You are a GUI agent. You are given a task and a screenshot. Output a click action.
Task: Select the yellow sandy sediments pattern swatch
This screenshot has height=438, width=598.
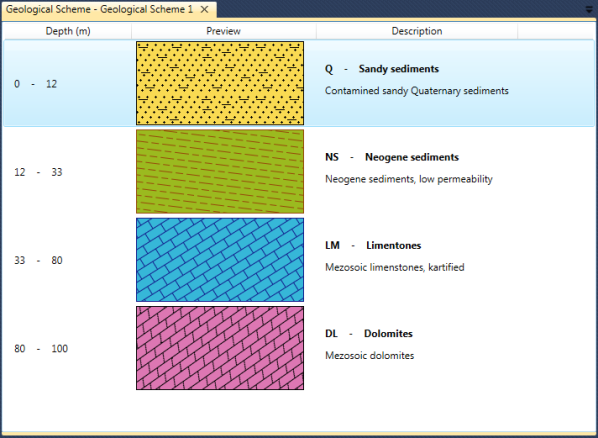coord(220,83)
